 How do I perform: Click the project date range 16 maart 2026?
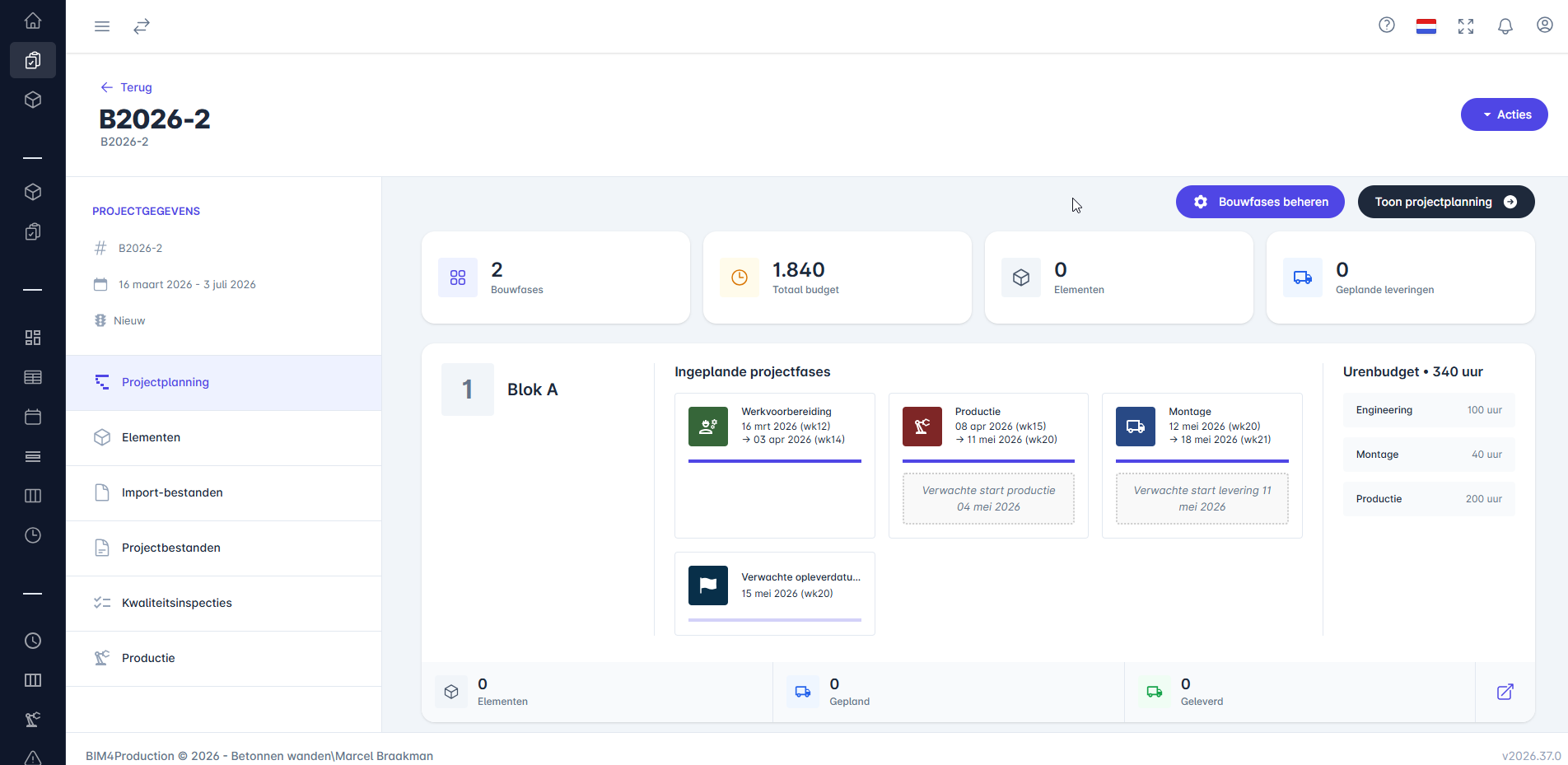[187, 284]
